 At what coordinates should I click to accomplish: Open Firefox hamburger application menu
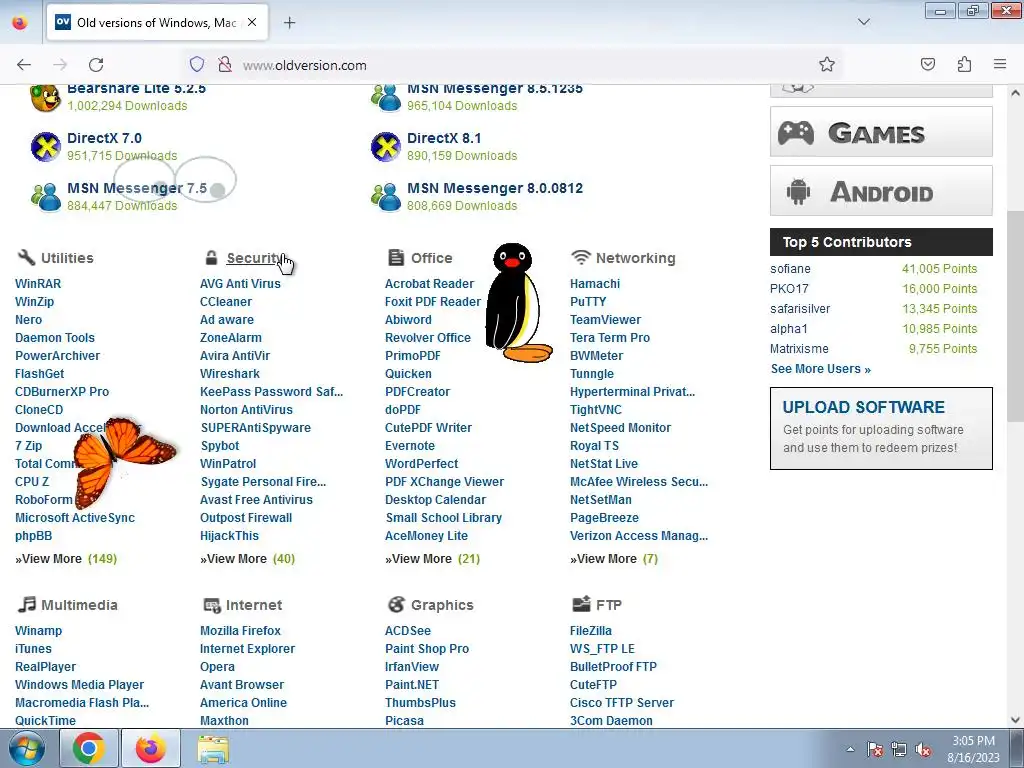click(x=1000, y=64)
